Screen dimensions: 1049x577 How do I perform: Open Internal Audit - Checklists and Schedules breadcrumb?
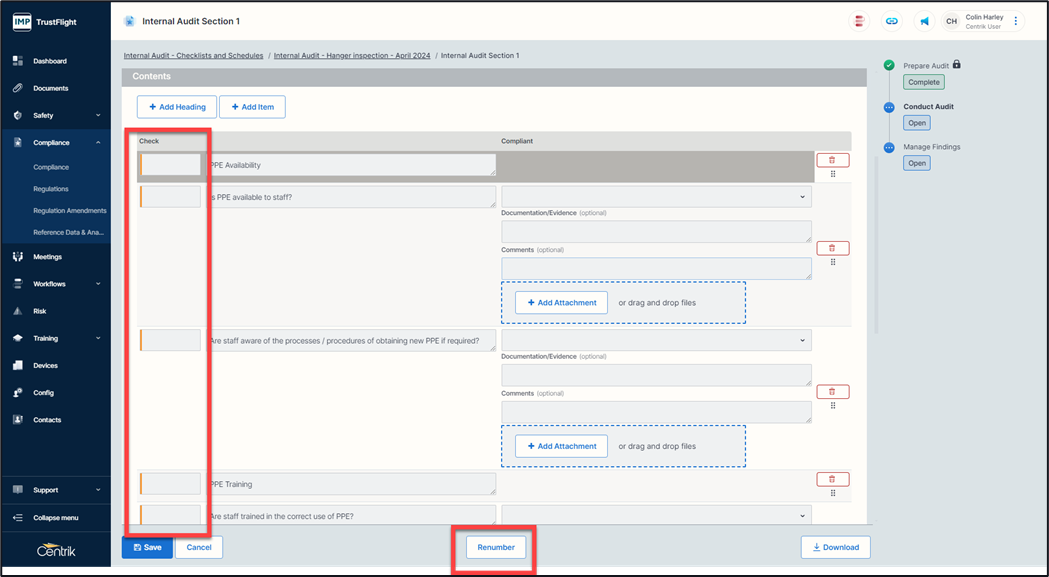coord(193,56)
